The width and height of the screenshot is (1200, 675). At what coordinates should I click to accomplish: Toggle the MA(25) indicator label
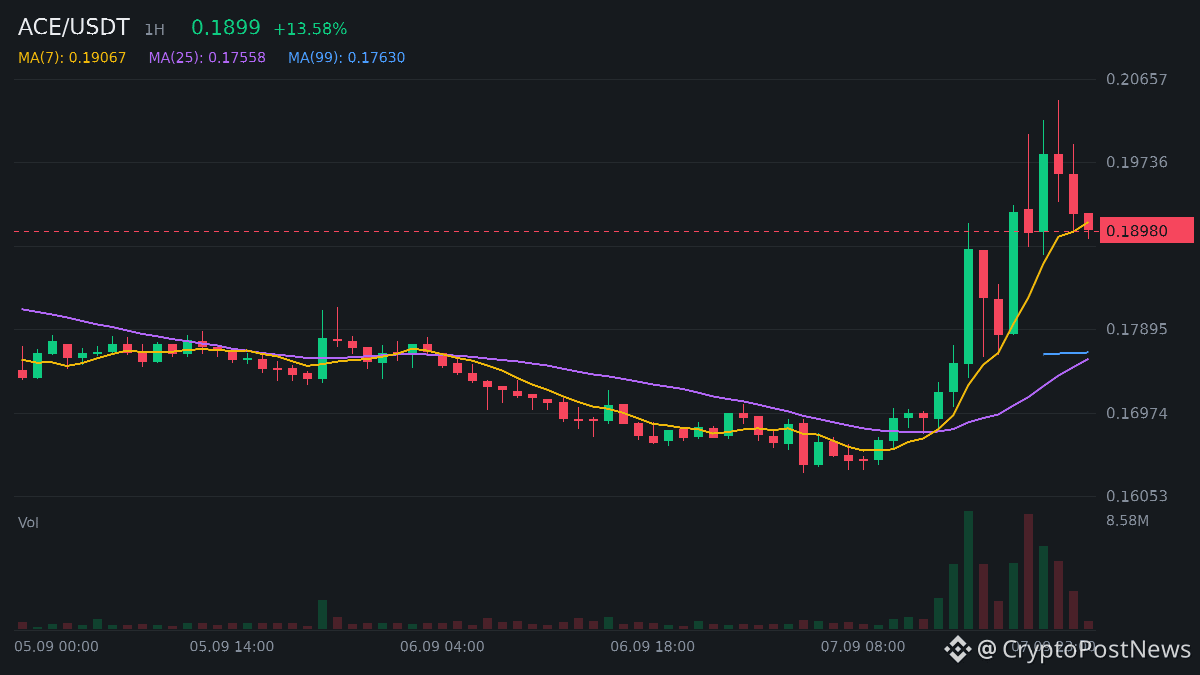(207, 58)
